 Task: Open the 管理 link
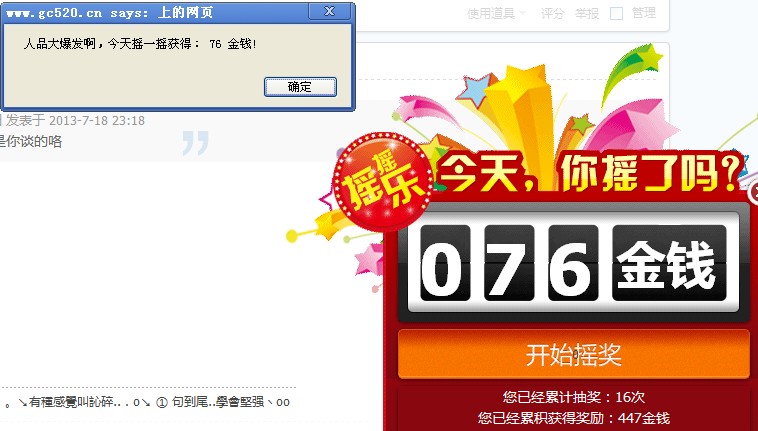(644, 14)
